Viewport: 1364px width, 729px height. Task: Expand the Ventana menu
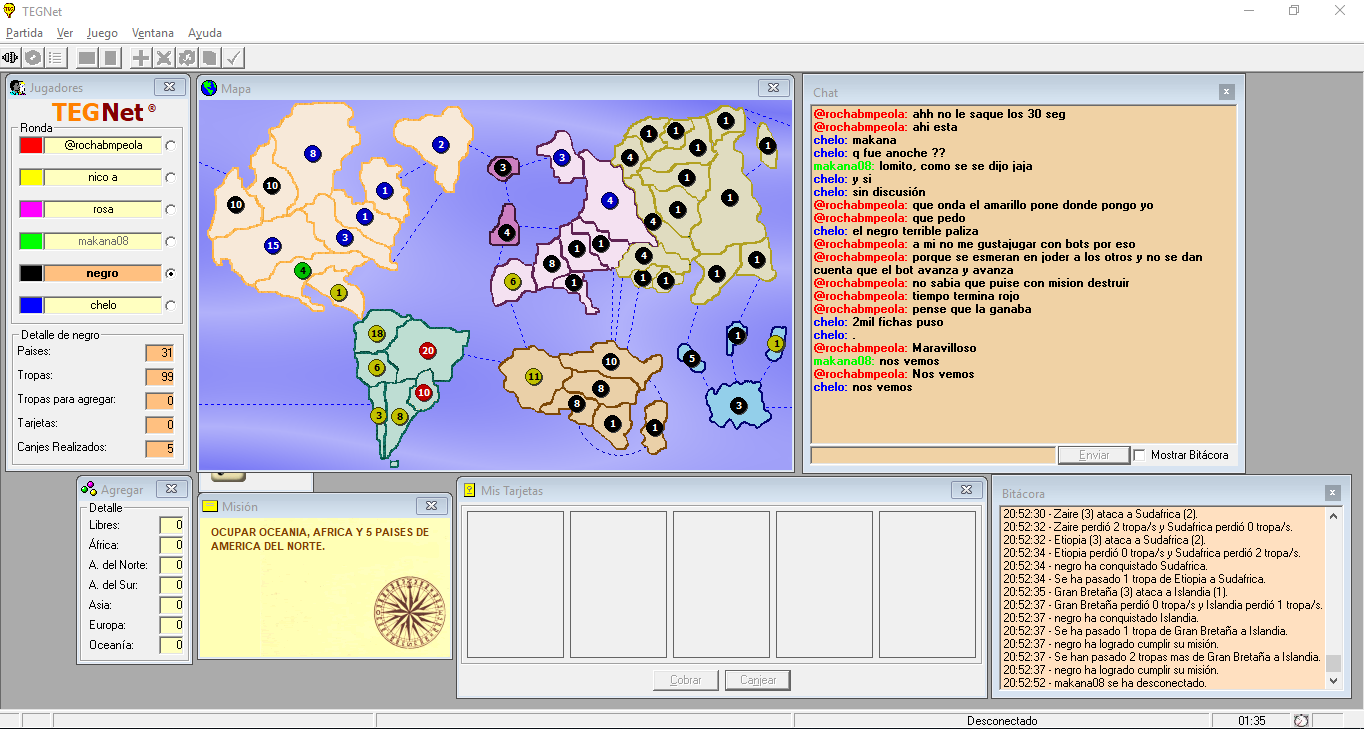pyautogui.click(x=152, y=33)
